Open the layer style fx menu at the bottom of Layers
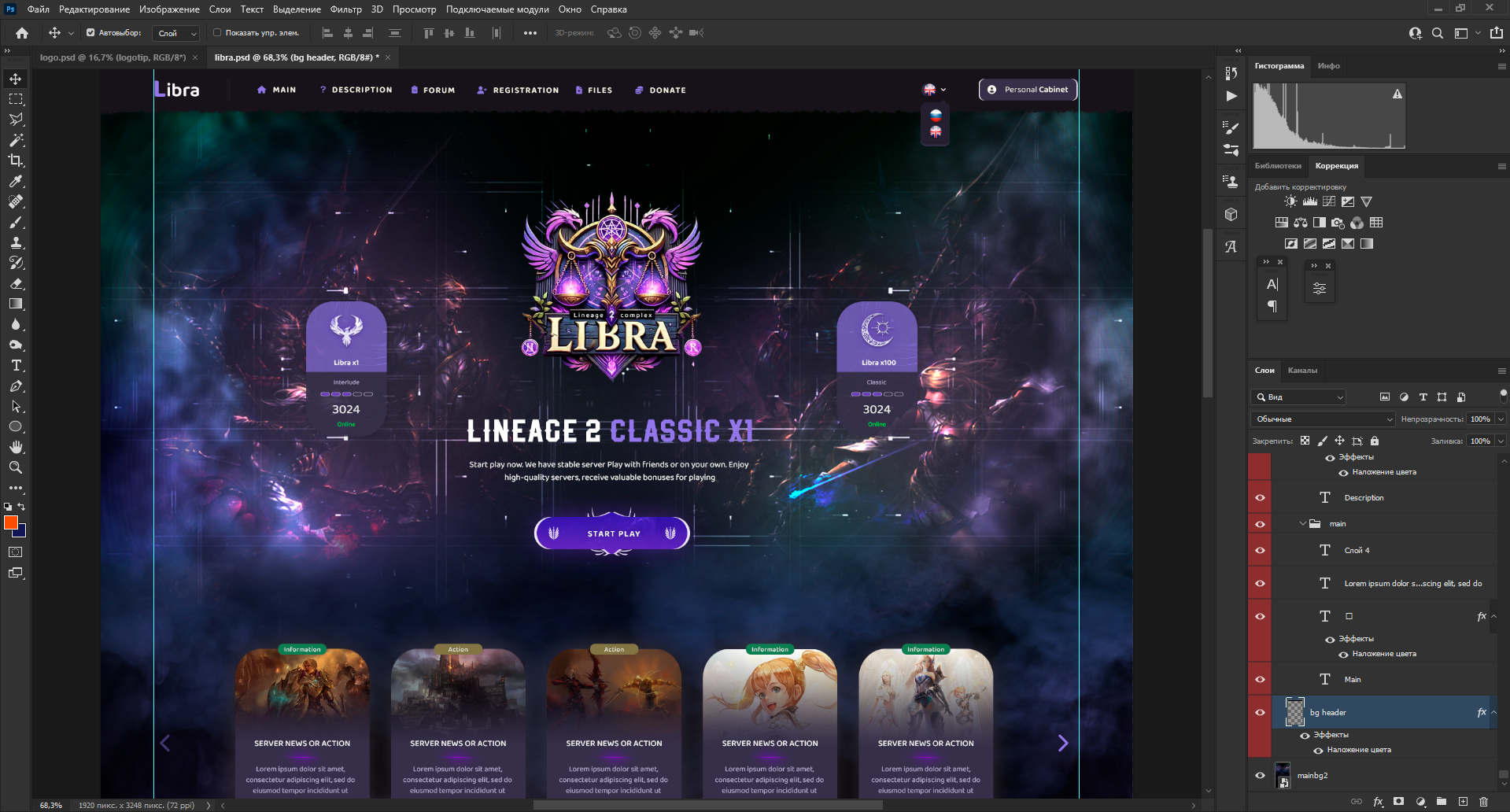 point(1378,802)
